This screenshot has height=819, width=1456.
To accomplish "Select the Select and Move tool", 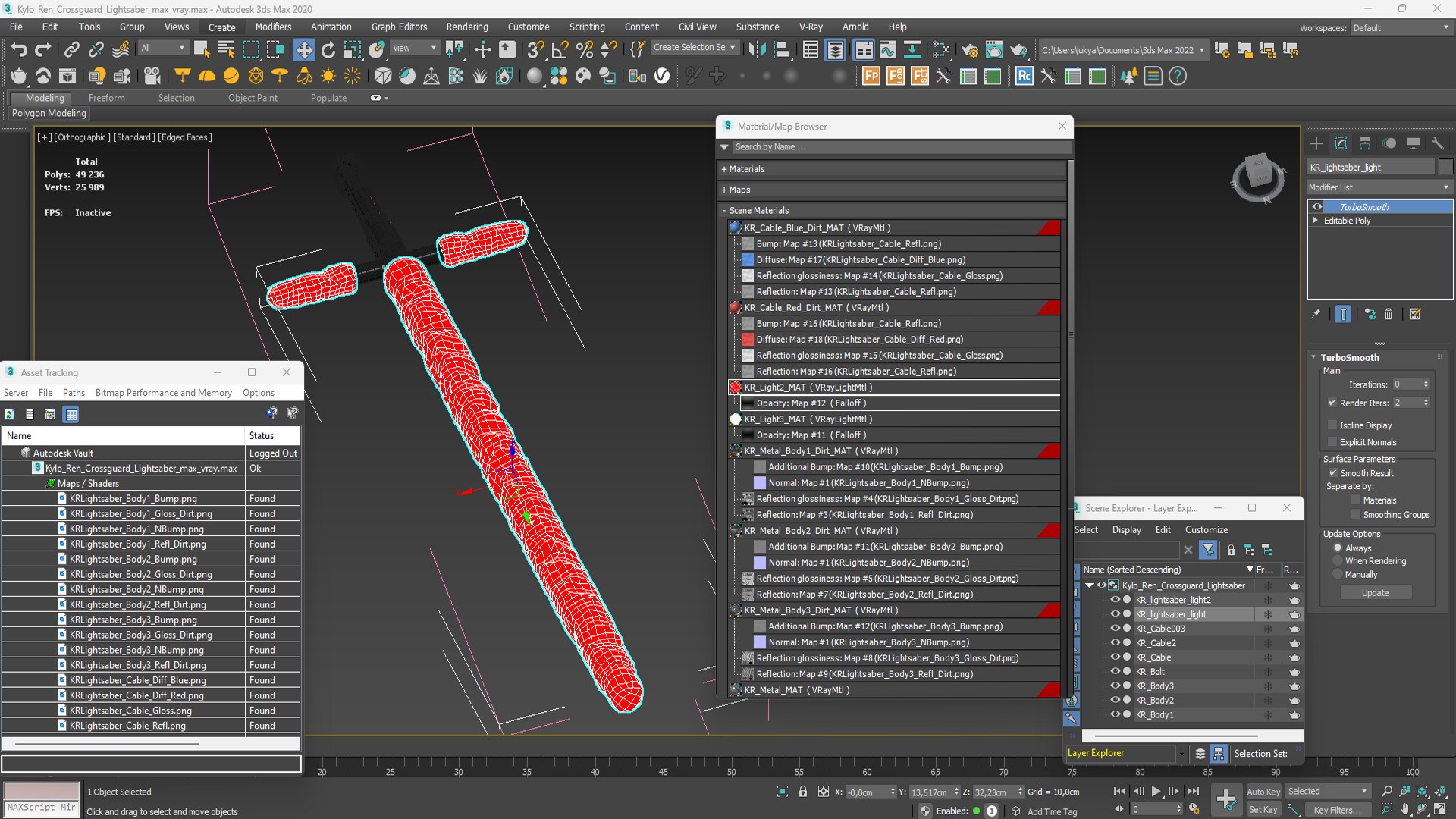I will coord(303,50).
